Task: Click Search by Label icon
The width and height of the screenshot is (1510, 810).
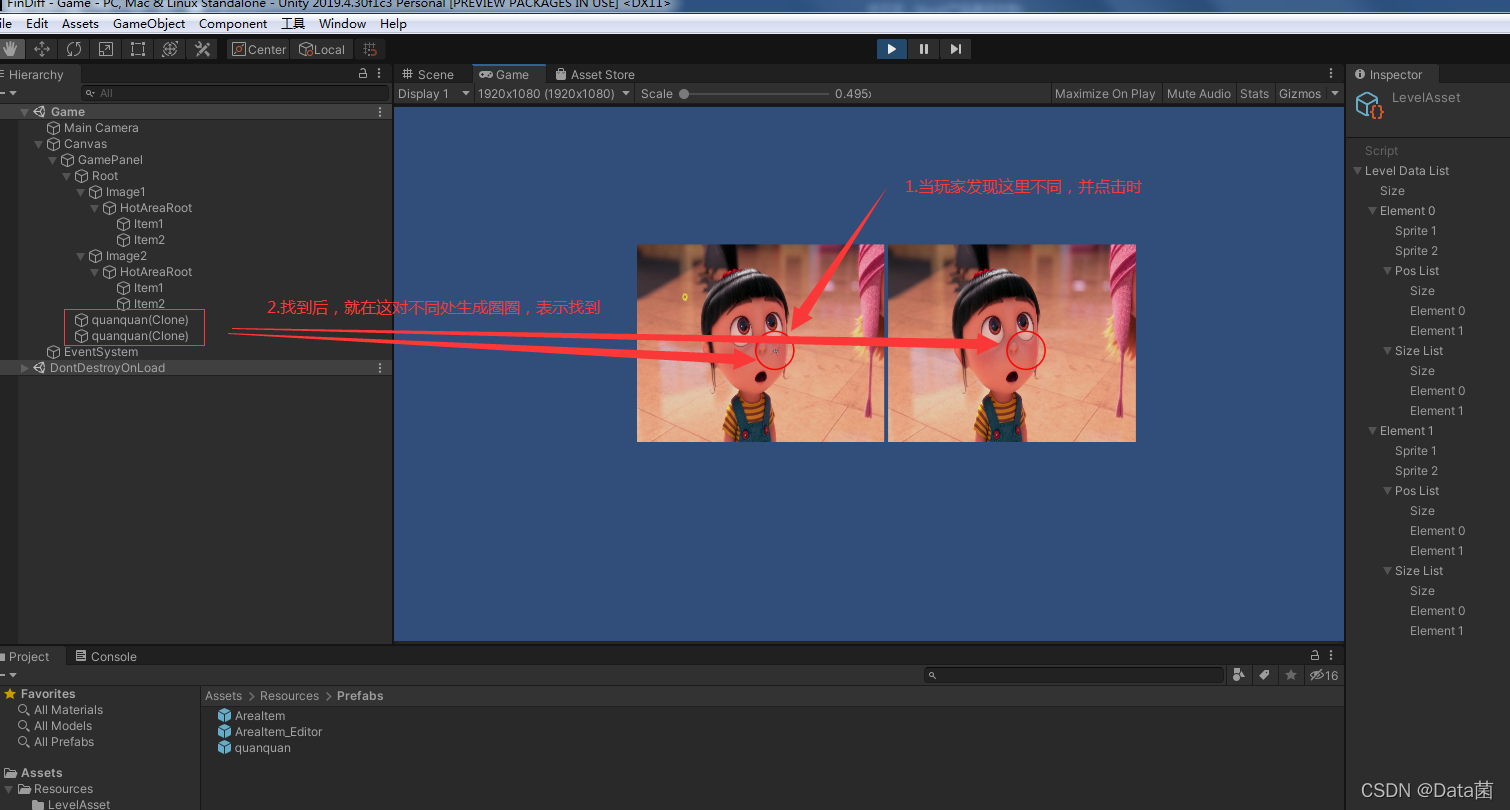Action: [1264, 675]
